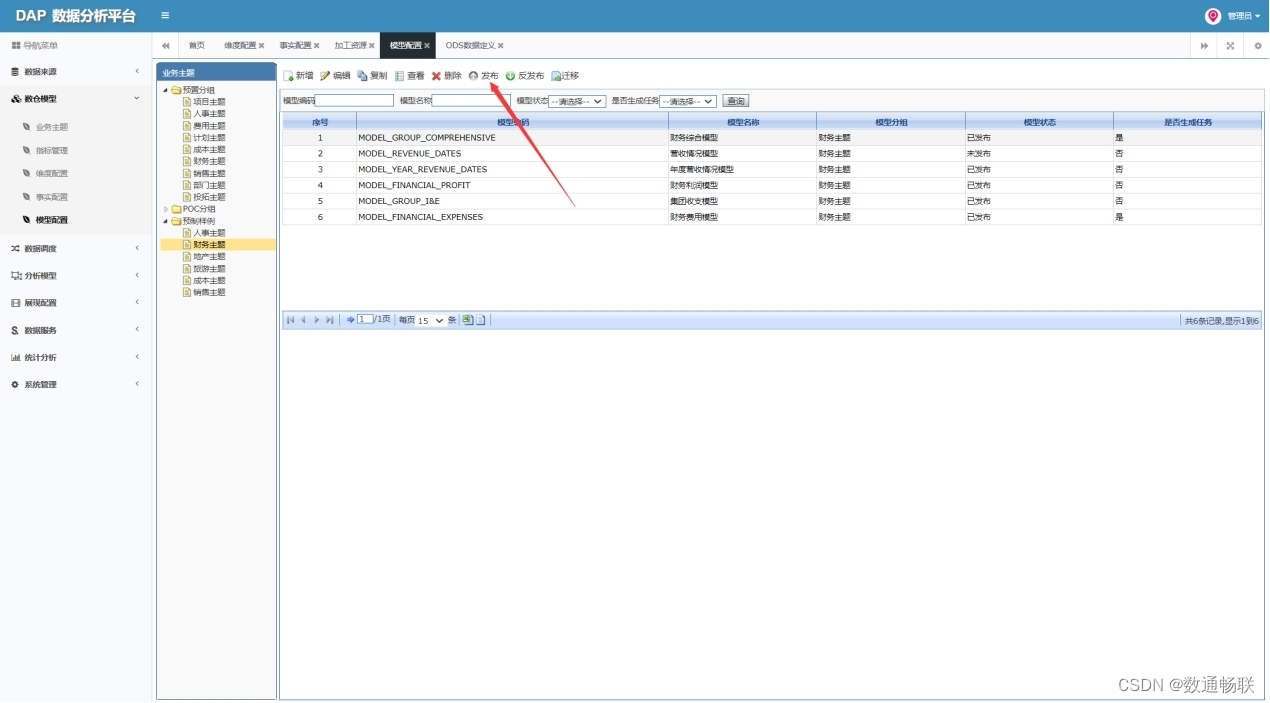Select 费用主题 in the theme tree
The height and width of the screenshot is (703, 1270).
(x=209, y=126)
